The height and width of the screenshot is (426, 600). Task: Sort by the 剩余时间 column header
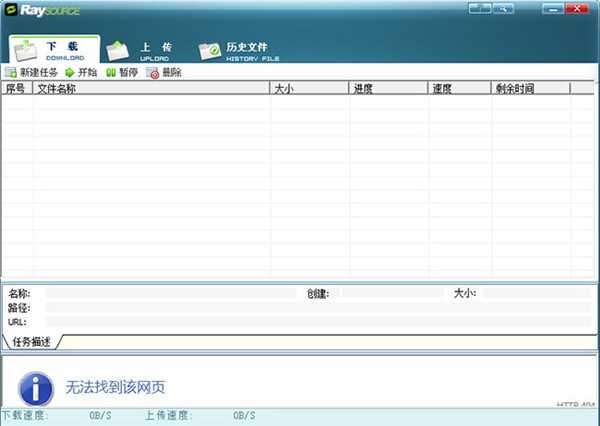(530, 89)
